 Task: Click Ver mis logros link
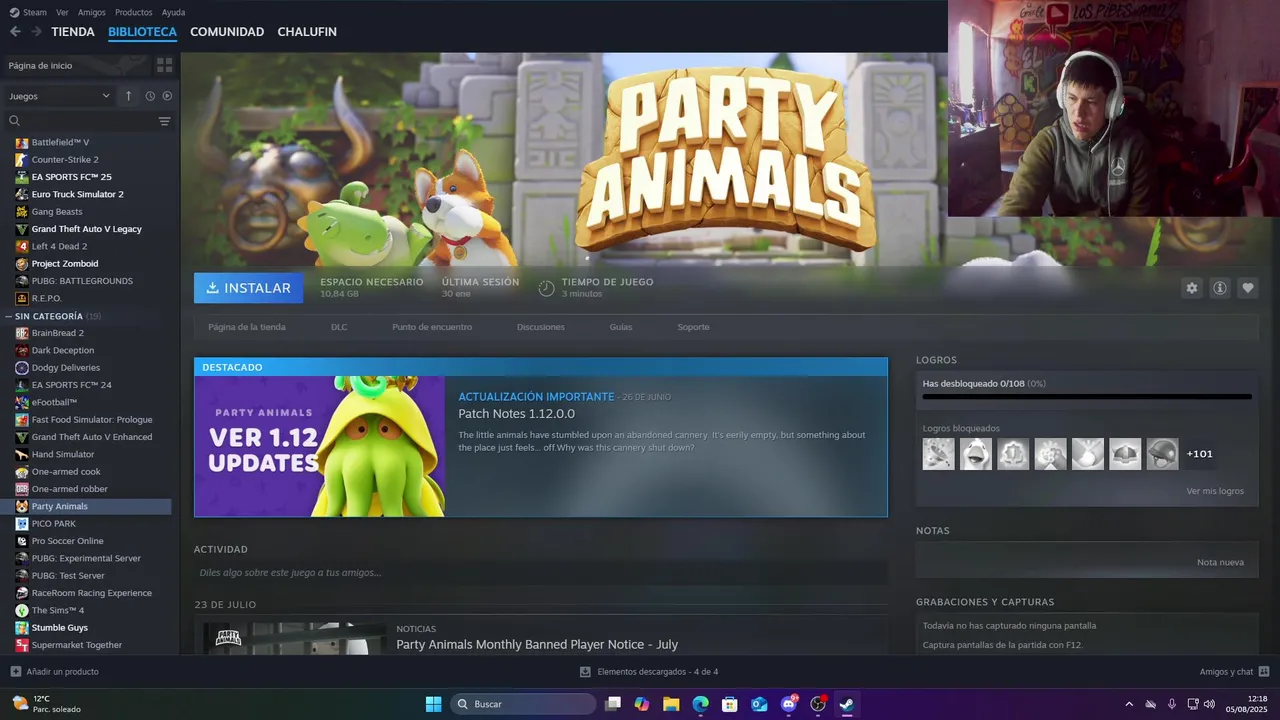pyautogui.click(x=1215, y=491)
